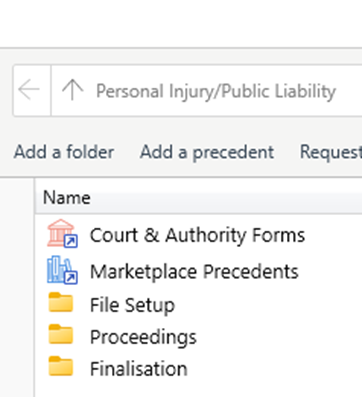Click the Proceedings folder icon

[x=61, y=334]
